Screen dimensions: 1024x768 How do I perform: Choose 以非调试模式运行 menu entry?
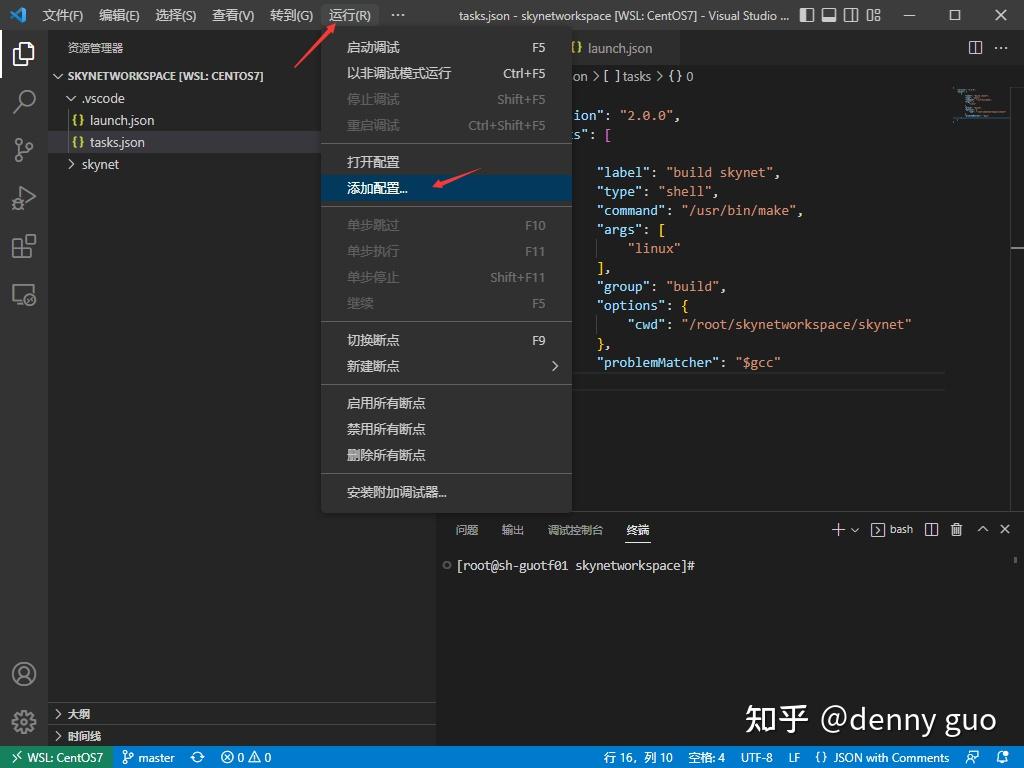pyautogui.click(x=446, y=73)
